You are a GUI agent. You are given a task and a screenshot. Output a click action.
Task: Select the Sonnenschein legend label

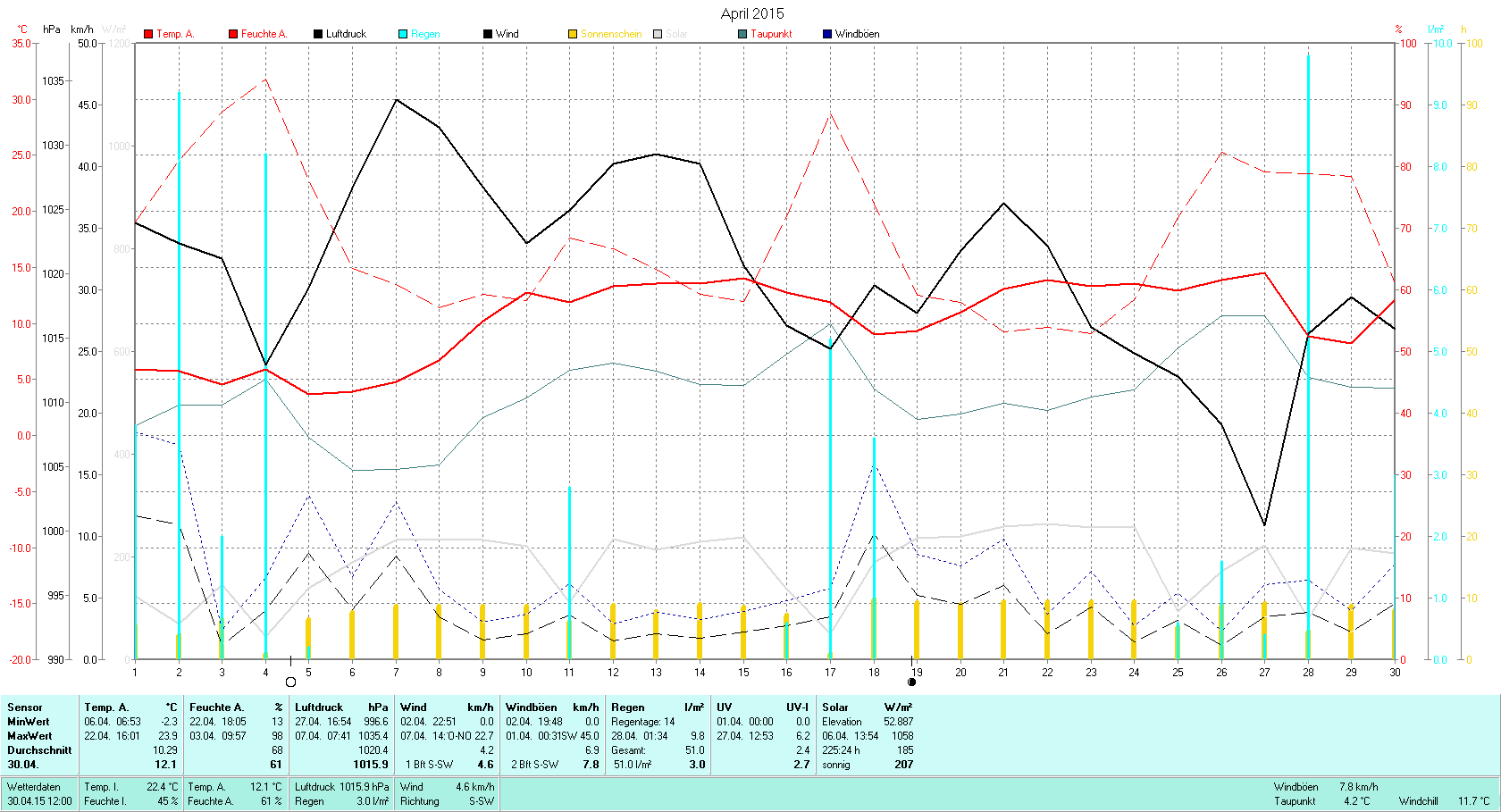click(x=611, y=34)
